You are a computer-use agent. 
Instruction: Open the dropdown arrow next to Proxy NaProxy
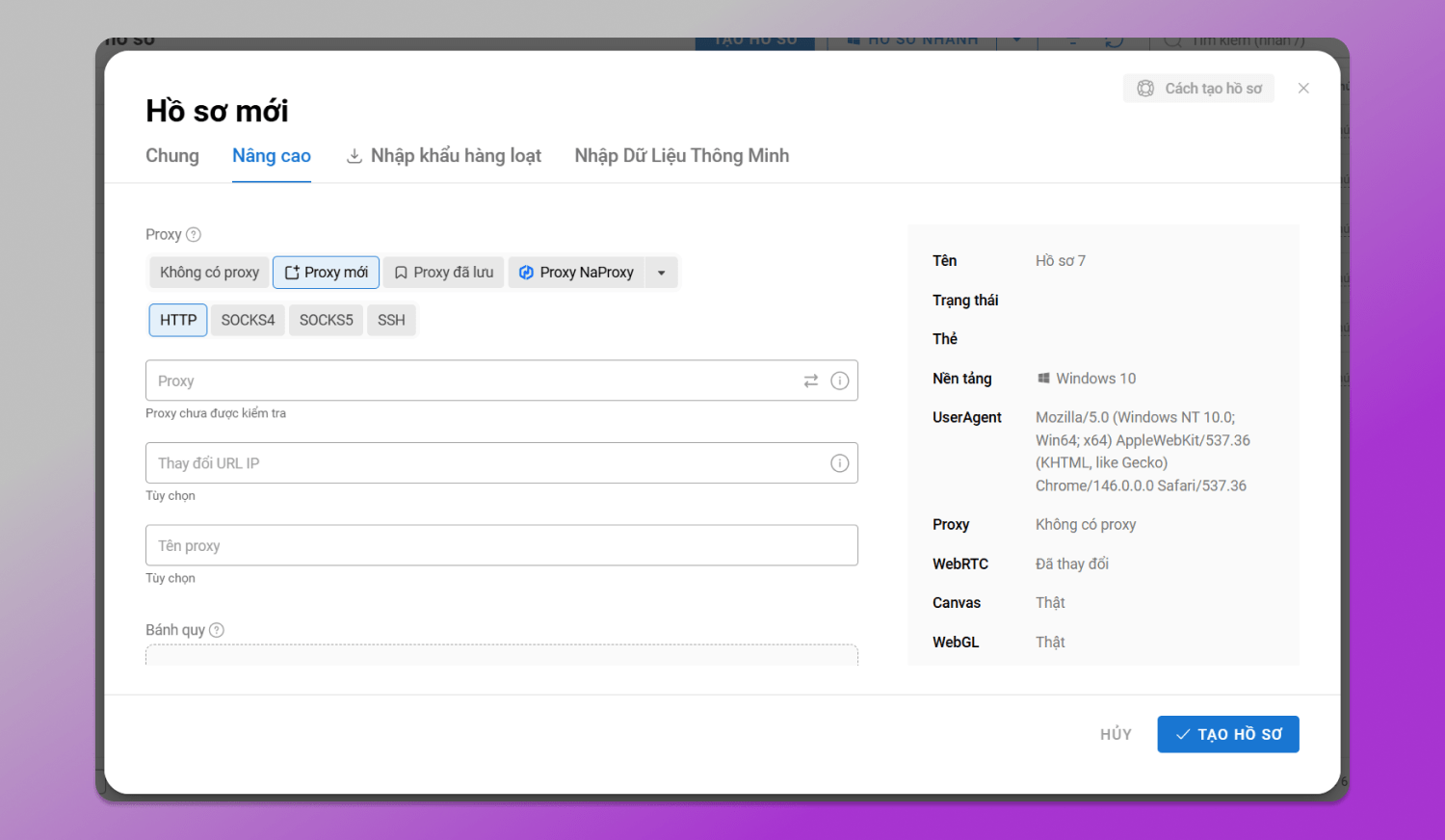(661, 272)
